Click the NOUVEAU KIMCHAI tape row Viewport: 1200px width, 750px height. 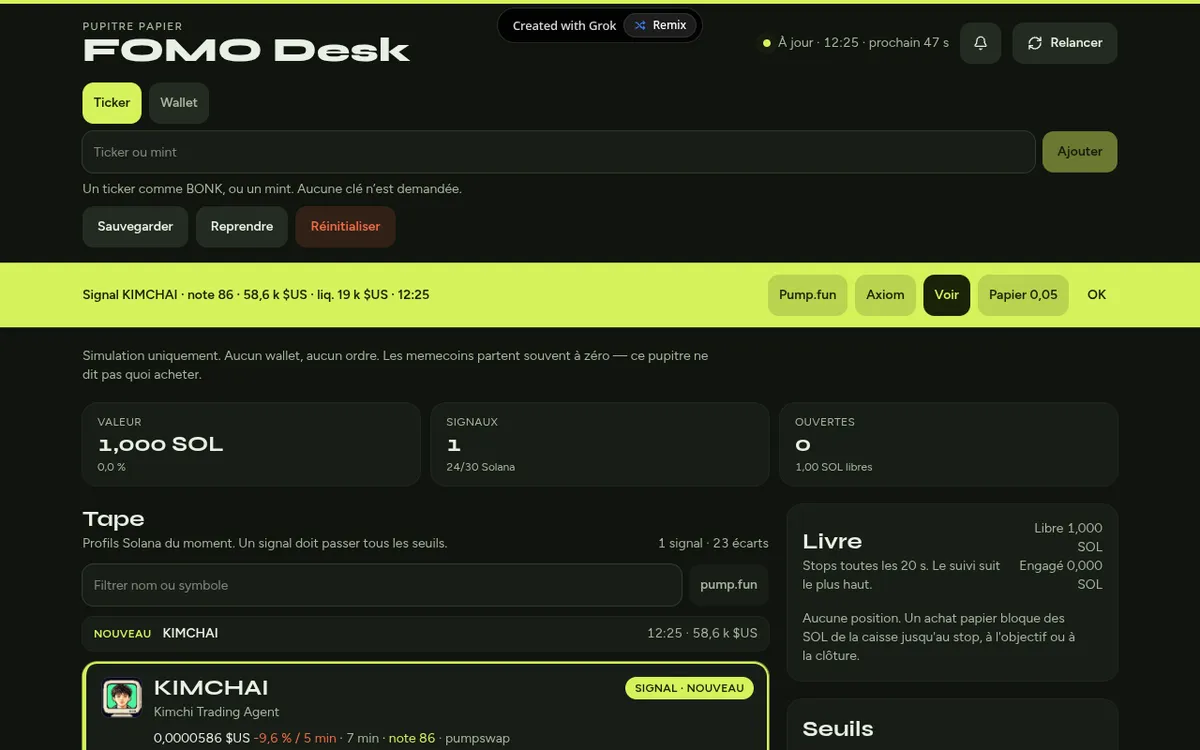click(426, 633)
